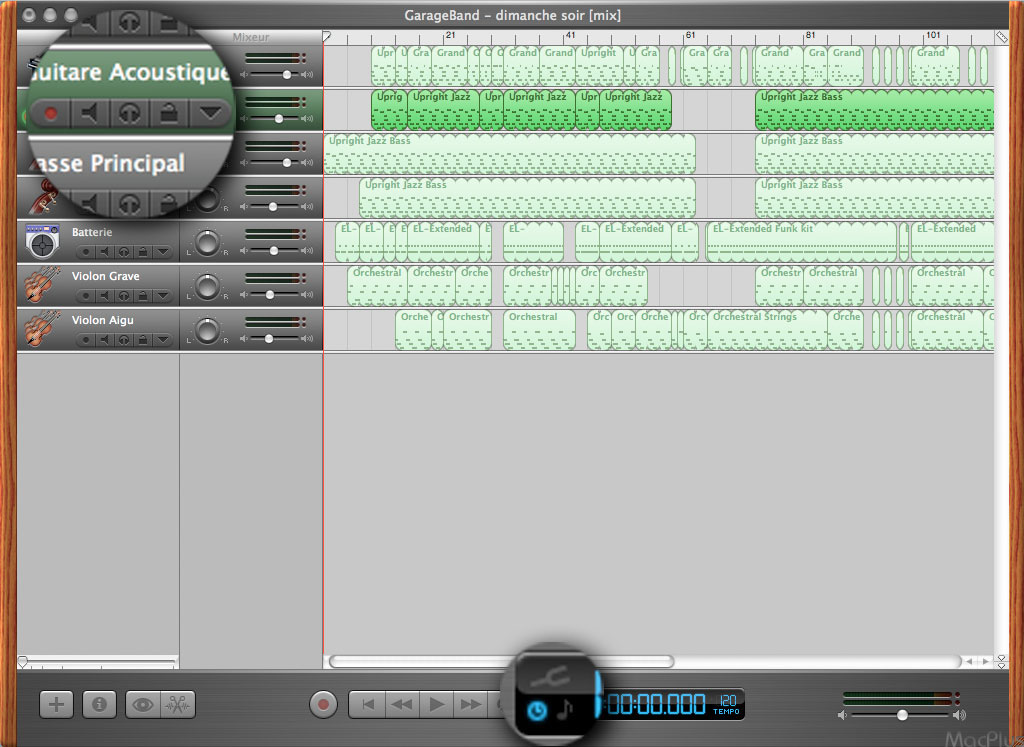Click the Violon Grave volume slider knob

coord(270,294)
